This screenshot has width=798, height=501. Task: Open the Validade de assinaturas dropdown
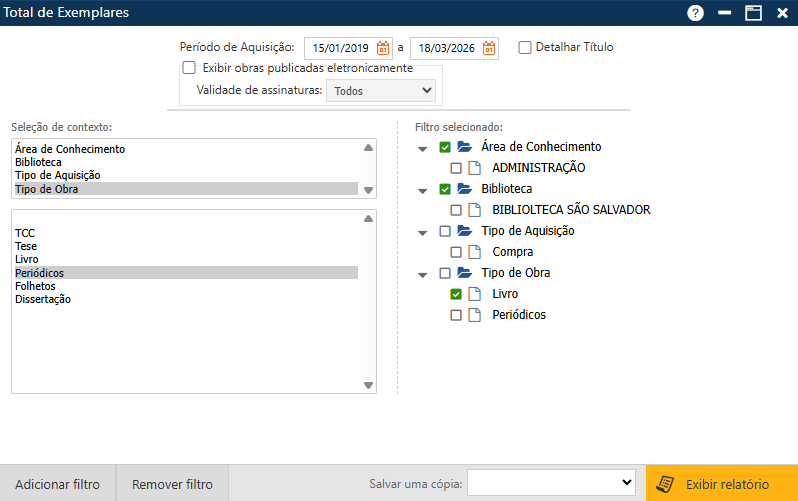tap(383, 90)
